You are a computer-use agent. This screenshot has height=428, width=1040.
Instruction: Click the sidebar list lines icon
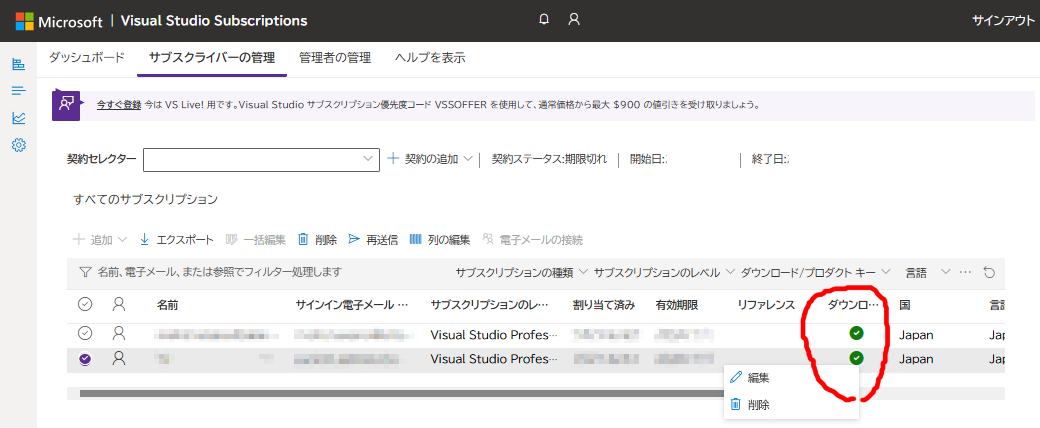tap(19, 90)
